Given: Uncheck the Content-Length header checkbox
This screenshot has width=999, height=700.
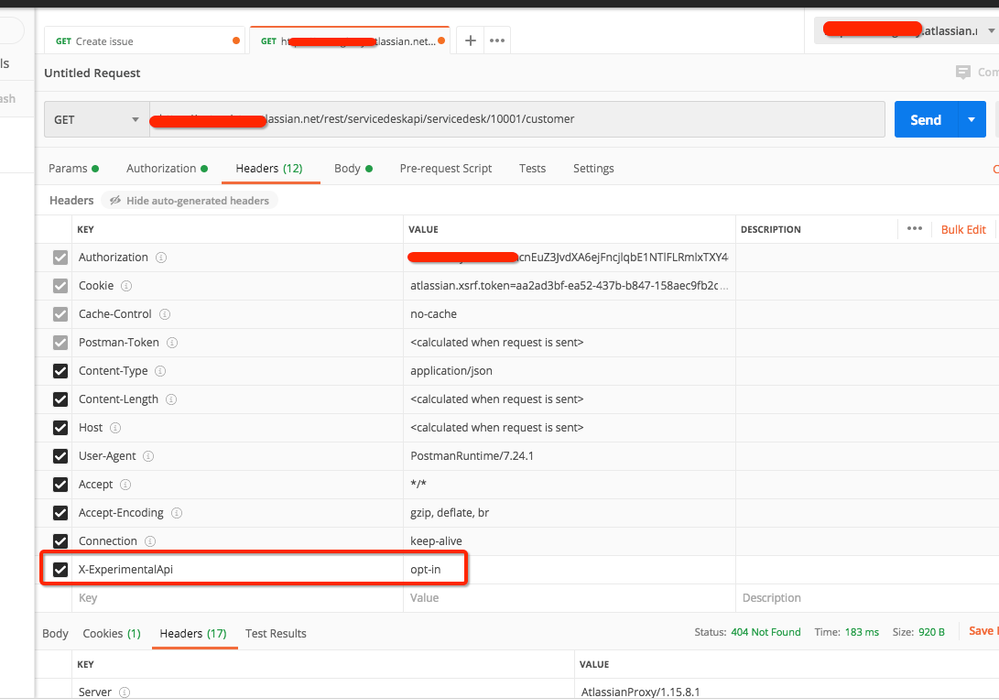Looking at the screenshot, I should tap(61, 399).
